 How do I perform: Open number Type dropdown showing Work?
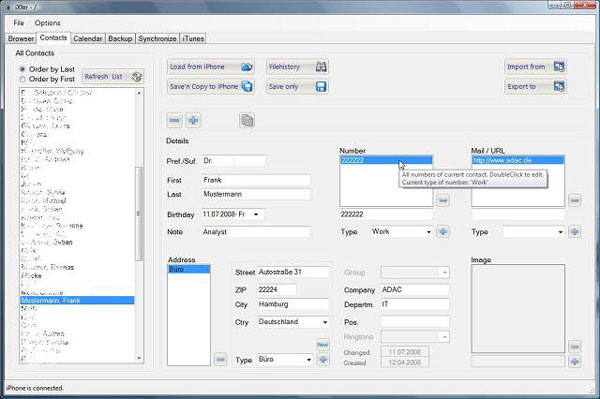point(429,232)
